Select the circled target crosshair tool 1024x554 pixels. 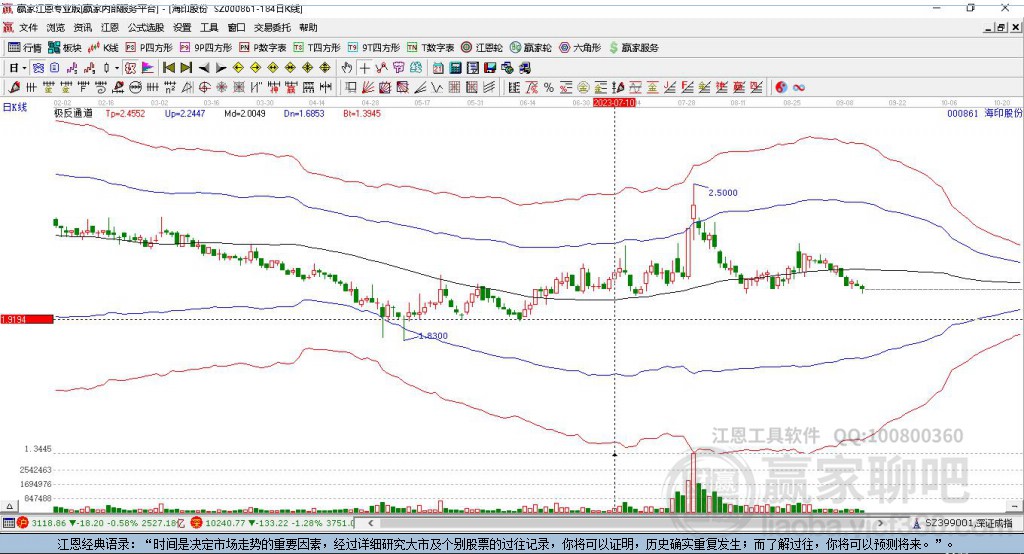(x=204, y=87)
